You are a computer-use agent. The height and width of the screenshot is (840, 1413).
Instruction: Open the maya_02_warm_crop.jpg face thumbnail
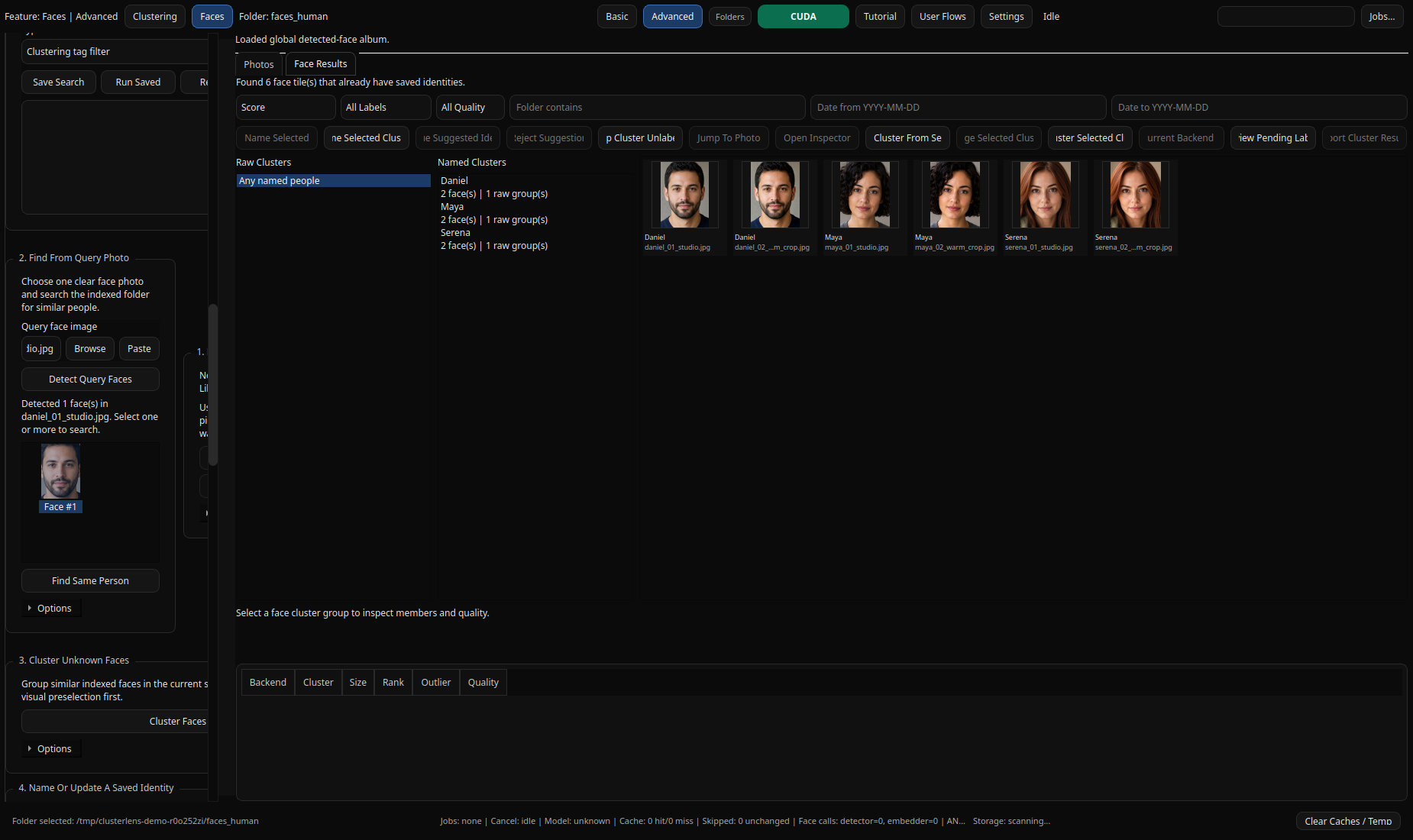[955, 195]
